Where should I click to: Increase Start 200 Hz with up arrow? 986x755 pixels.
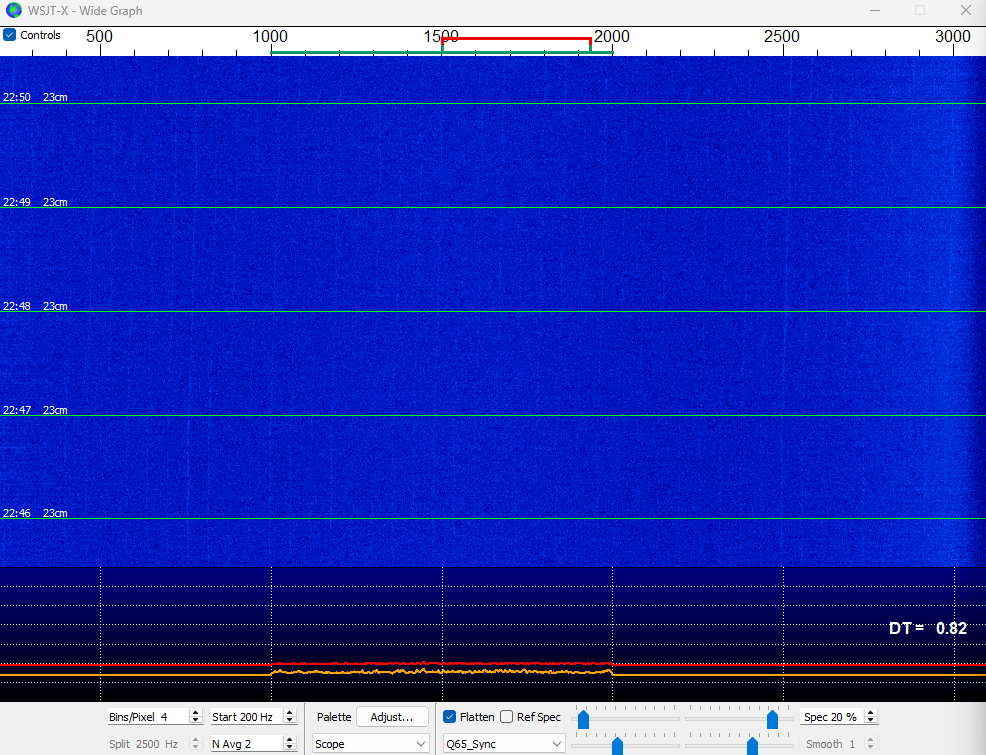pyautogui.click(x=290, y=713)
